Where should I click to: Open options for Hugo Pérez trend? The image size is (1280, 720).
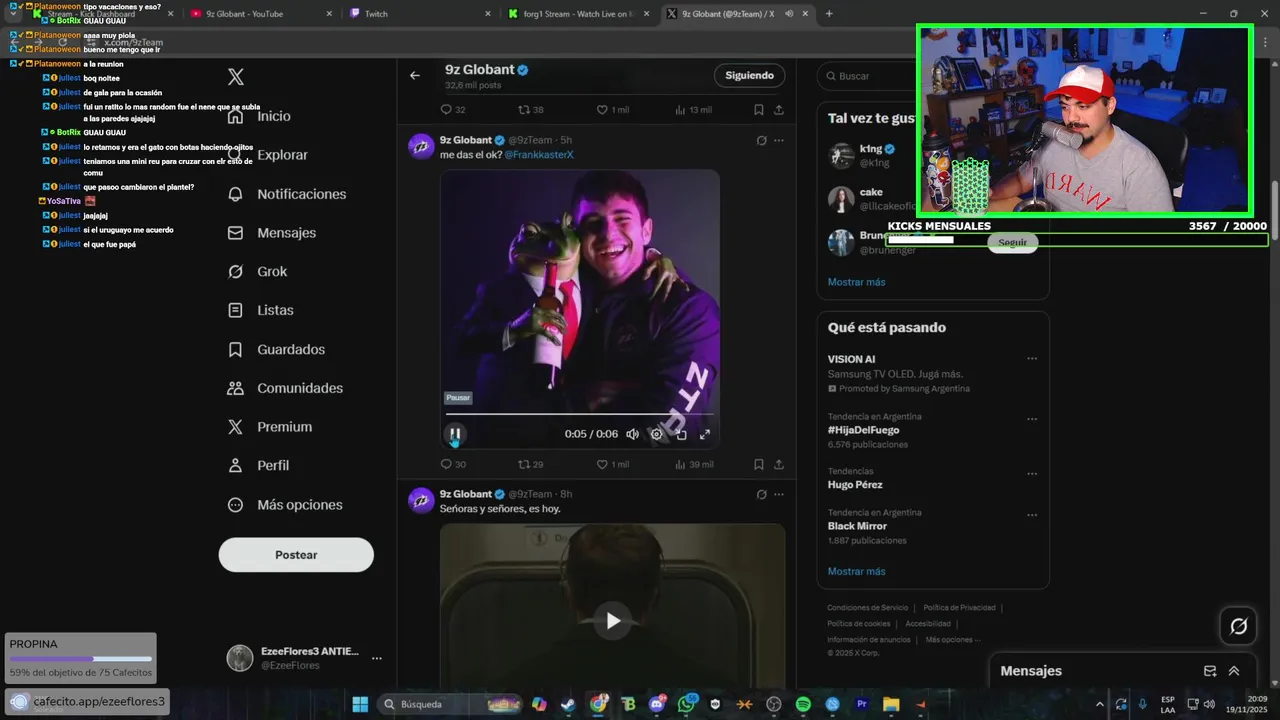(1032, 473)
